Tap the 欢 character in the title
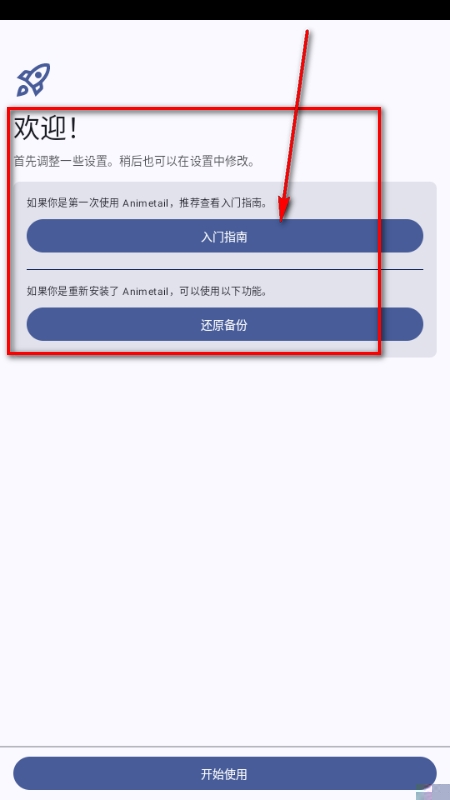Screen dimensions: 450x800 tap(26, 128)
